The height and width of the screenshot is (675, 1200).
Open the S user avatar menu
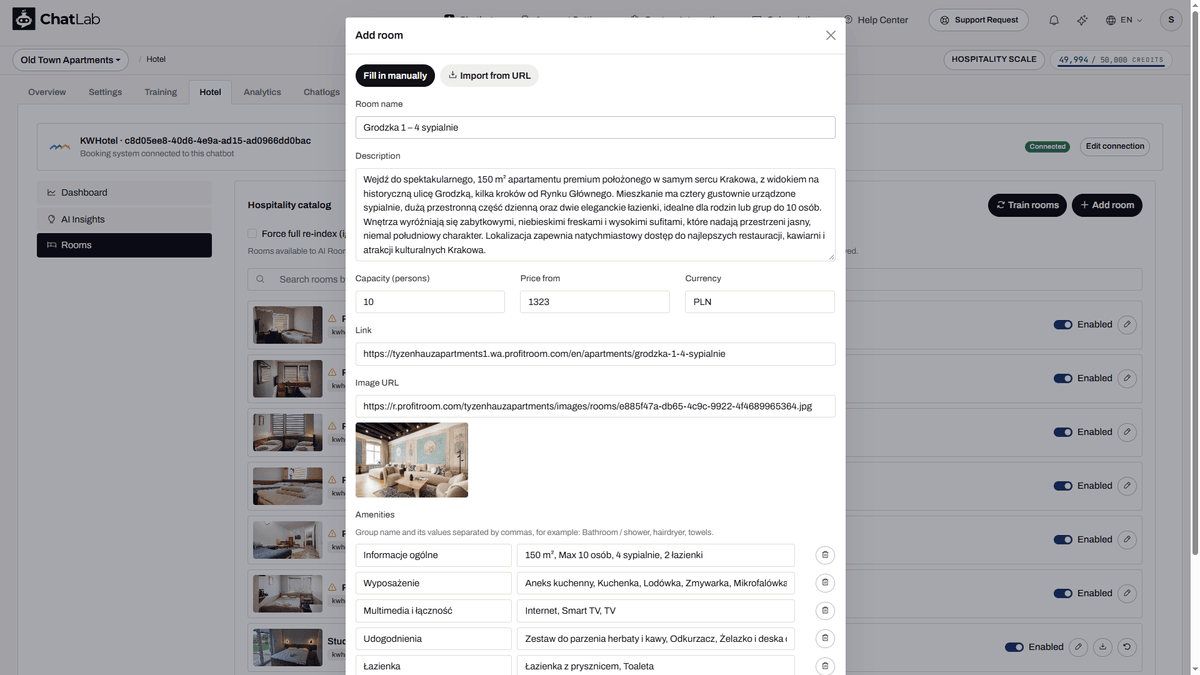1171,20
